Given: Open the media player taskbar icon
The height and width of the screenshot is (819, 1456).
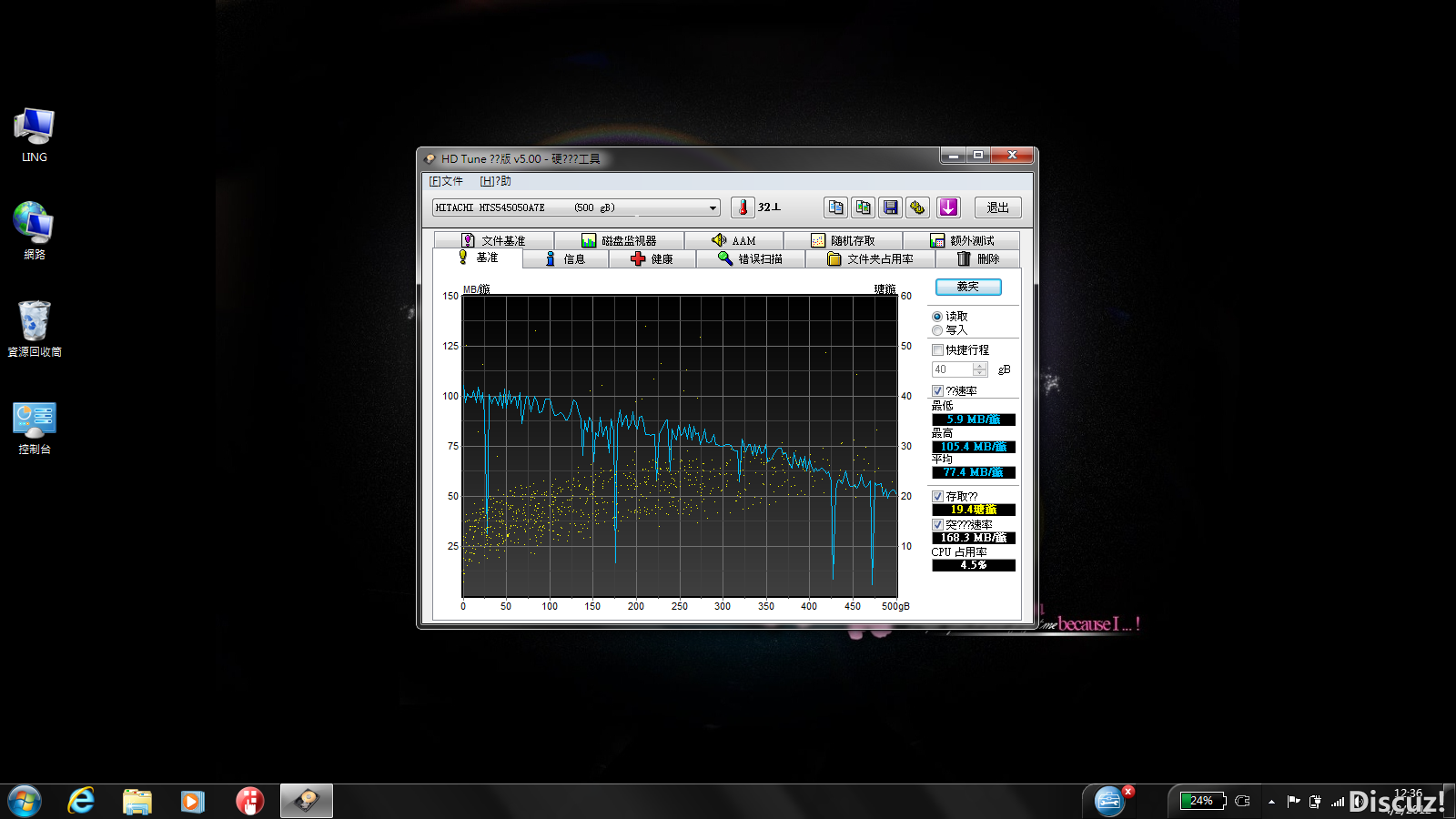Looking at the screenshot, I should pos(192,801).
